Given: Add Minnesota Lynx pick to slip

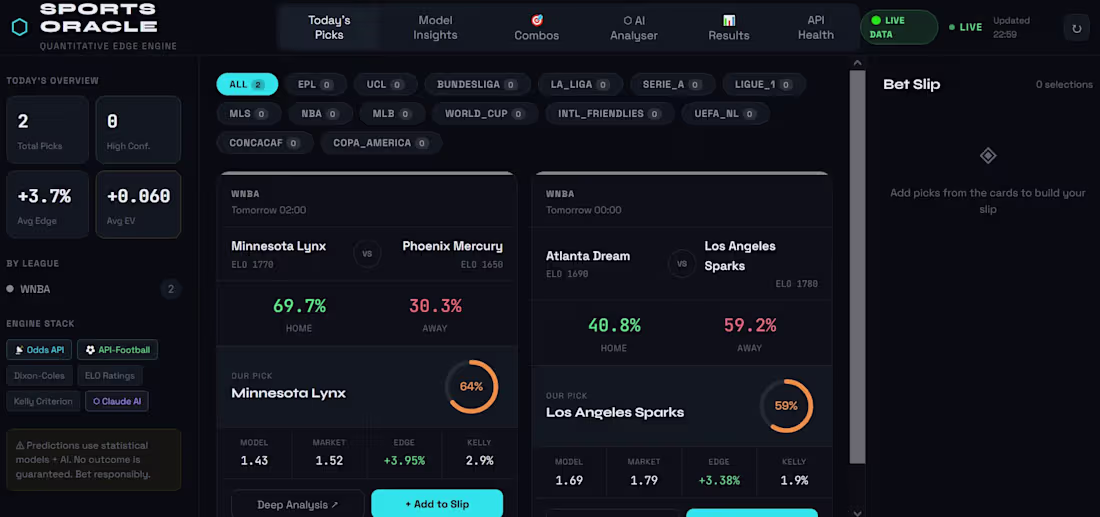Looking at the screenshot, I should (437, 504).
